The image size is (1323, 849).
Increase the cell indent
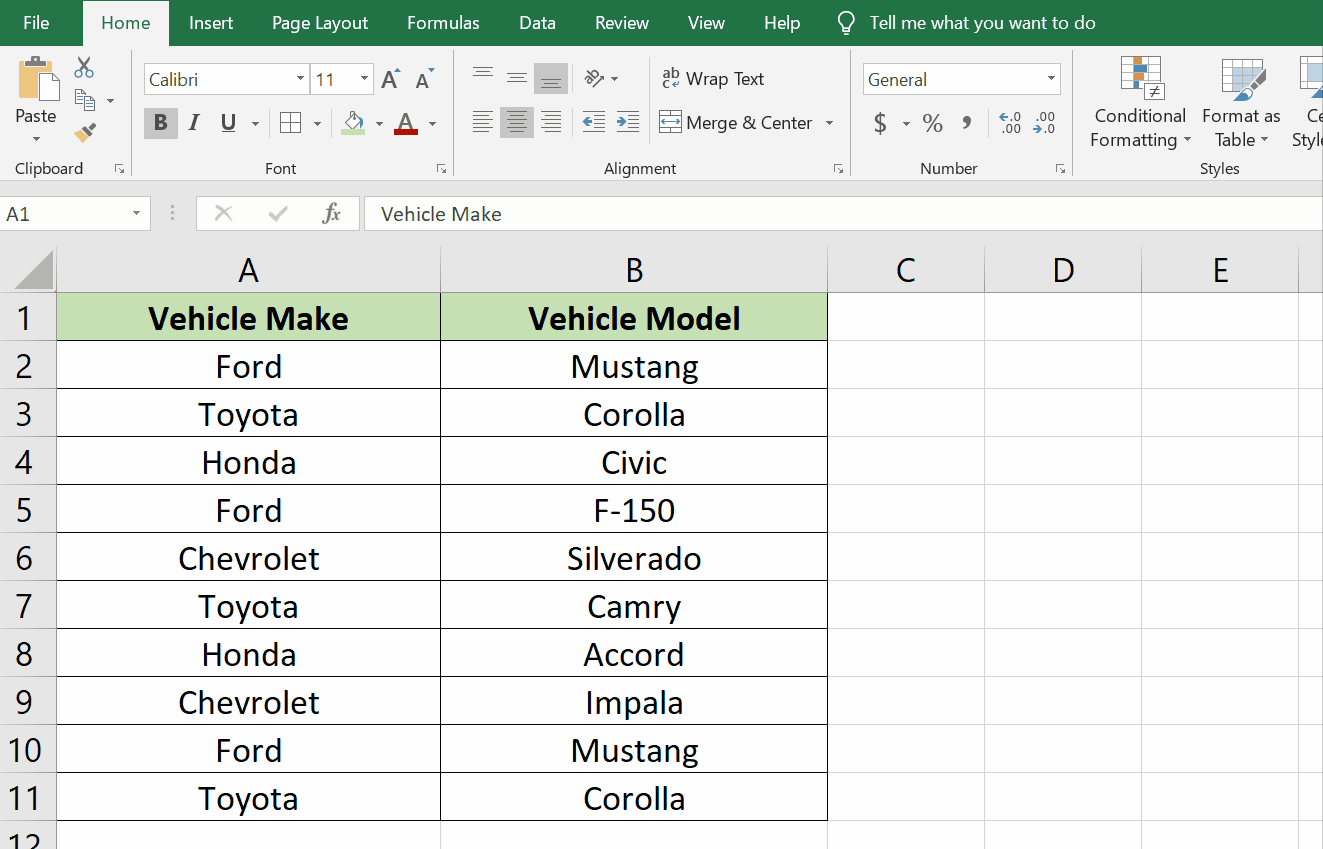coord(628,123)
